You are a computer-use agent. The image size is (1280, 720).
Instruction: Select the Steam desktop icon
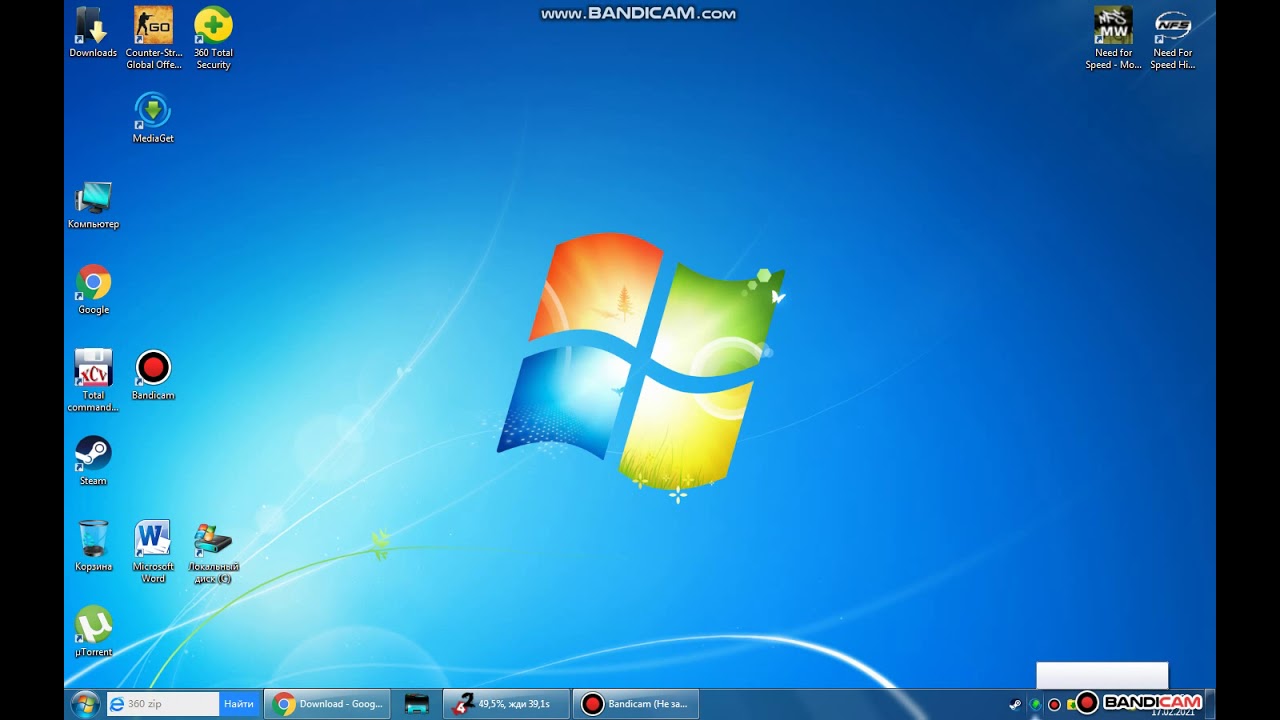(93, 461)
